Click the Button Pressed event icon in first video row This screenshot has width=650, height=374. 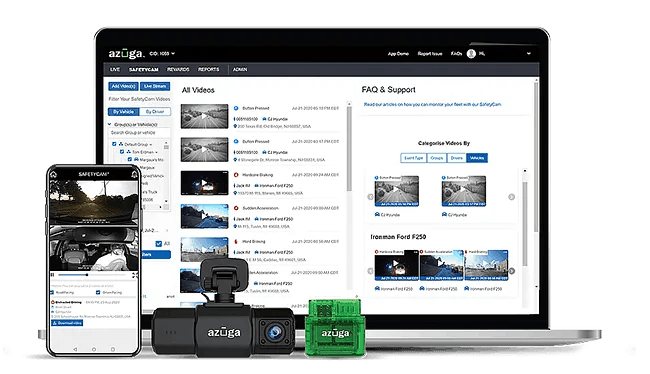[236, 108]
